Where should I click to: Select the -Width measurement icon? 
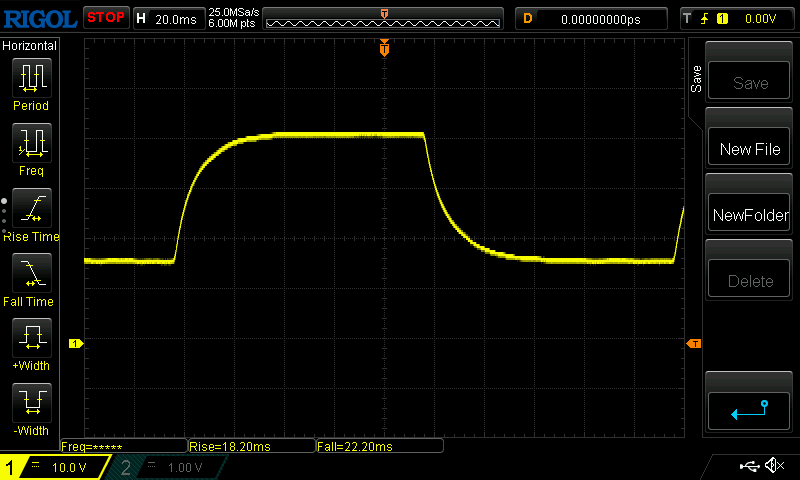point(32,402)
